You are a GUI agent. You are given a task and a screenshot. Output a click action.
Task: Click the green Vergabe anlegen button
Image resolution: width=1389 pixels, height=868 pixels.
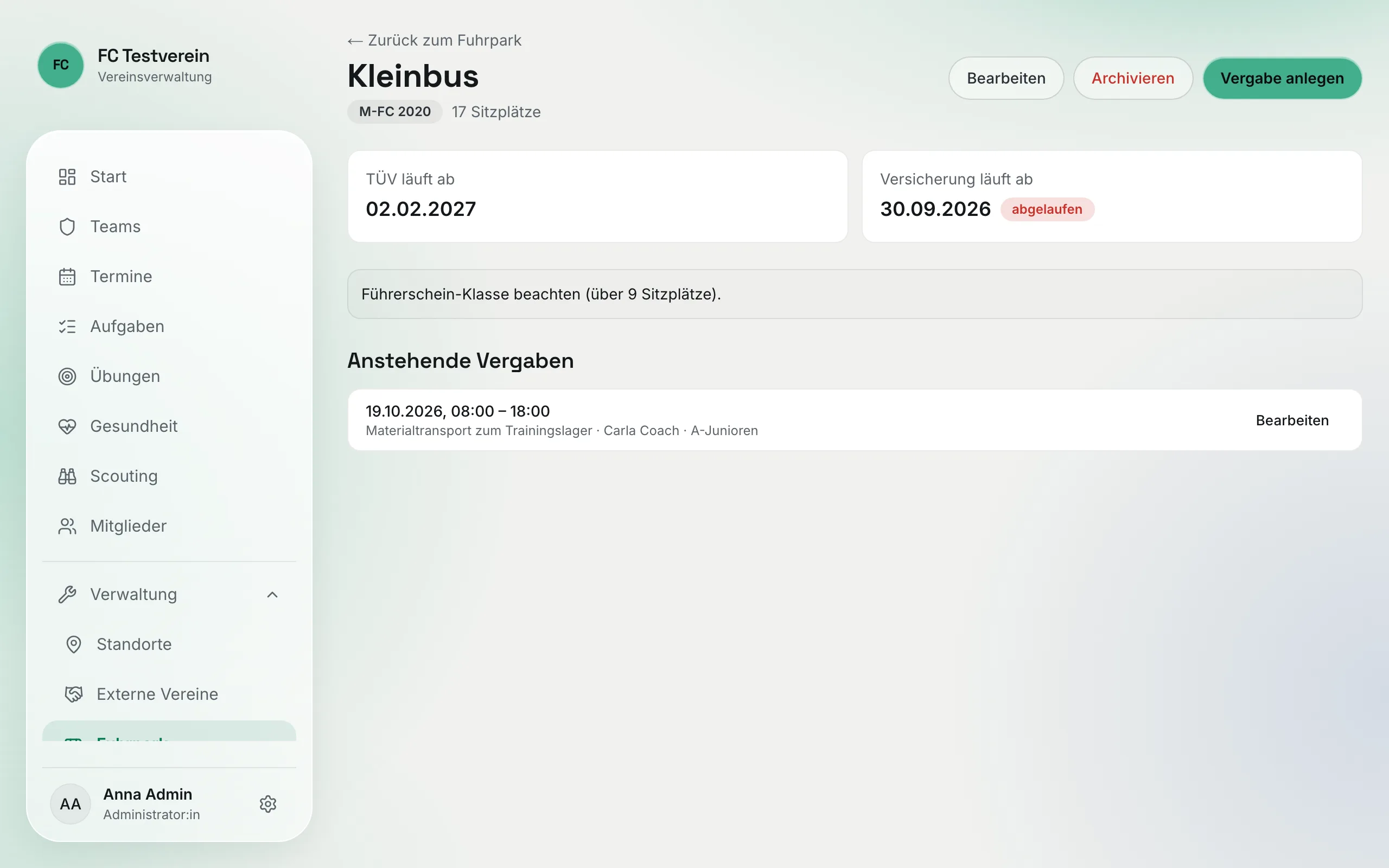1282,78
